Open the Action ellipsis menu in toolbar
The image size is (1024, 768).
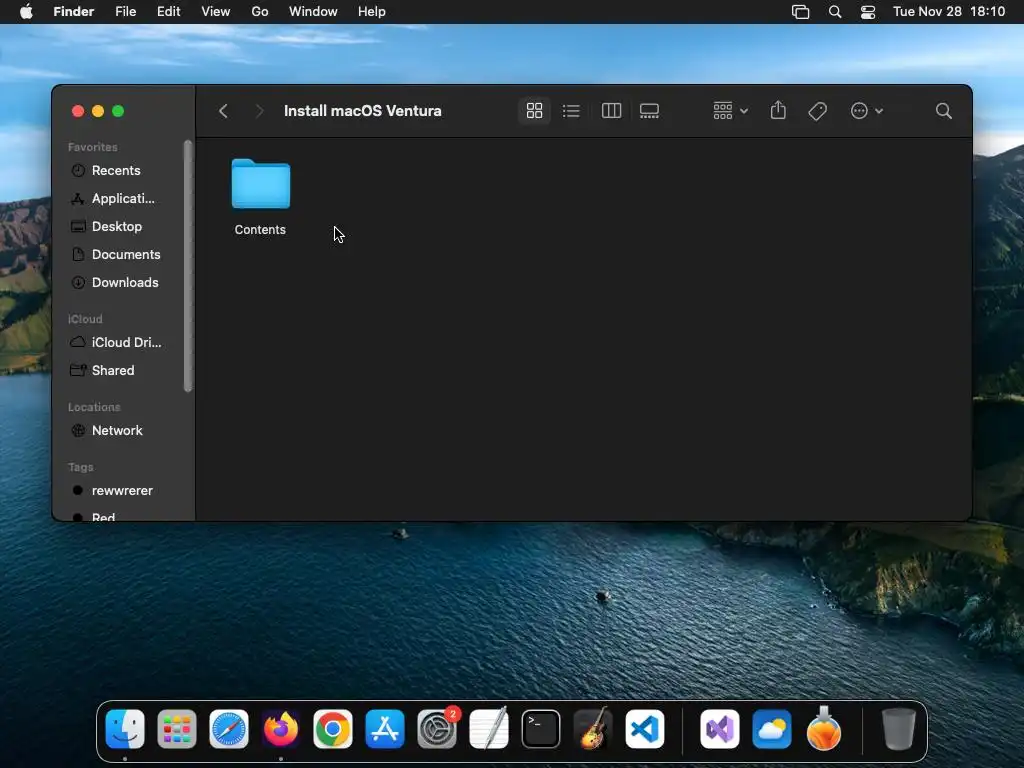[x=867, y=111]
